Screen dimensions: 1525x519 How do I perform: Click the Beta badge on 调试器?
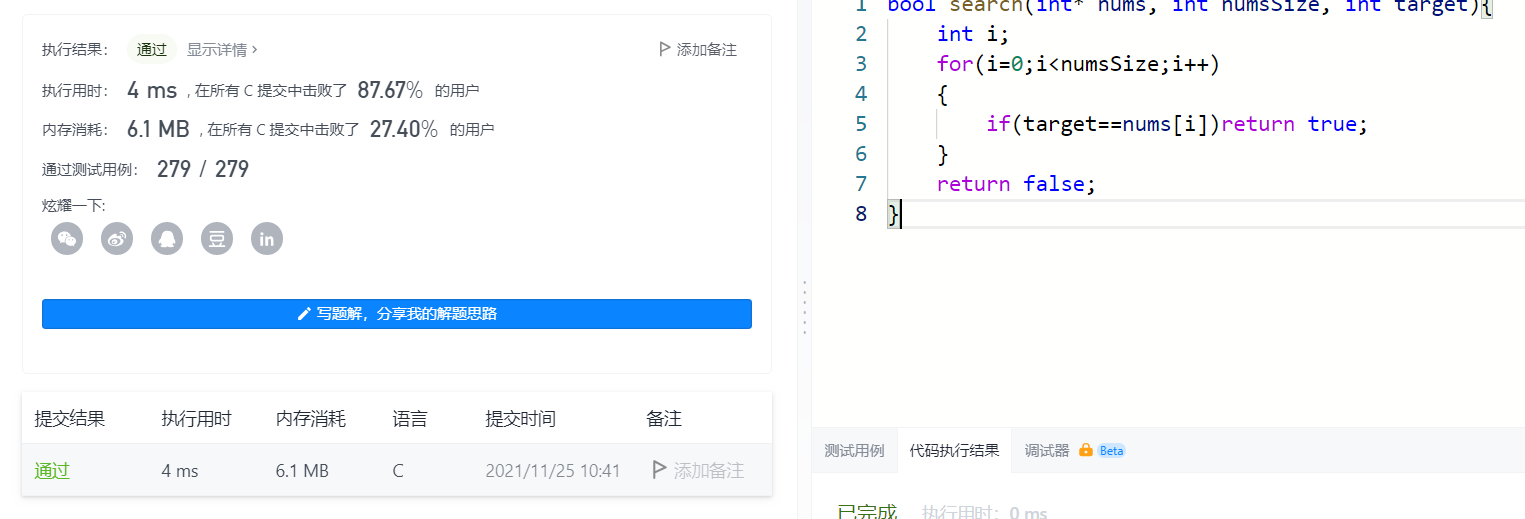click(x=1111, y=451)
